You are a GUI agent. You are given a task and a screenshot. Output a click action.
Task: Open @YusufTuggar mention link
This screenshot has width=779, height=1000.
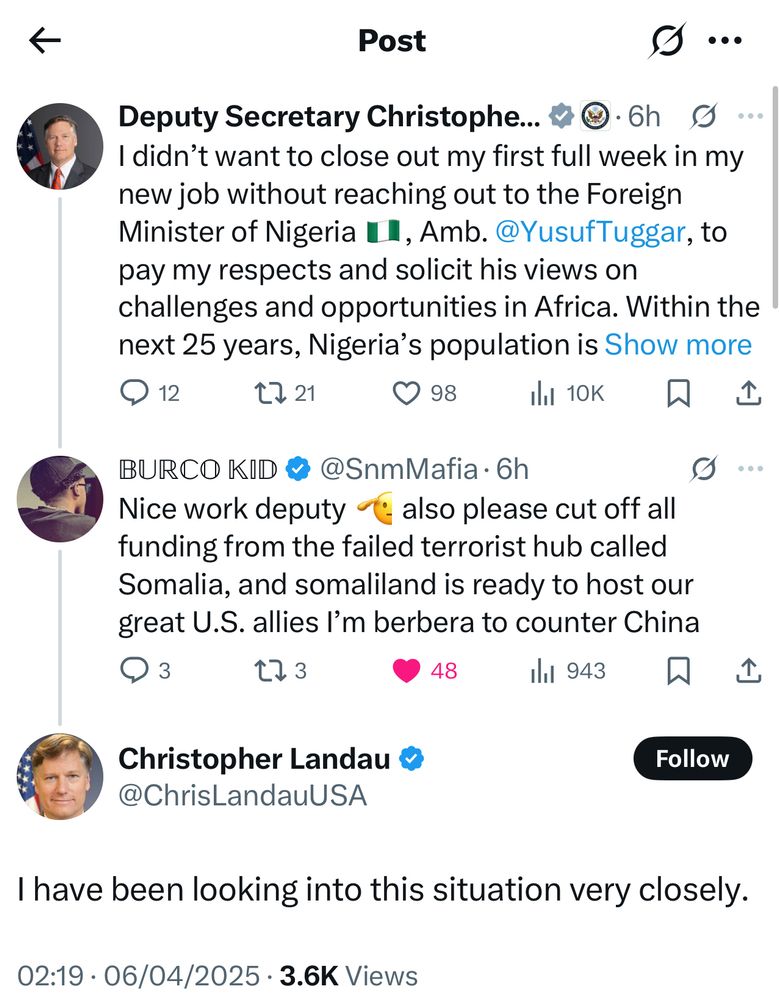tap(590, 232)
